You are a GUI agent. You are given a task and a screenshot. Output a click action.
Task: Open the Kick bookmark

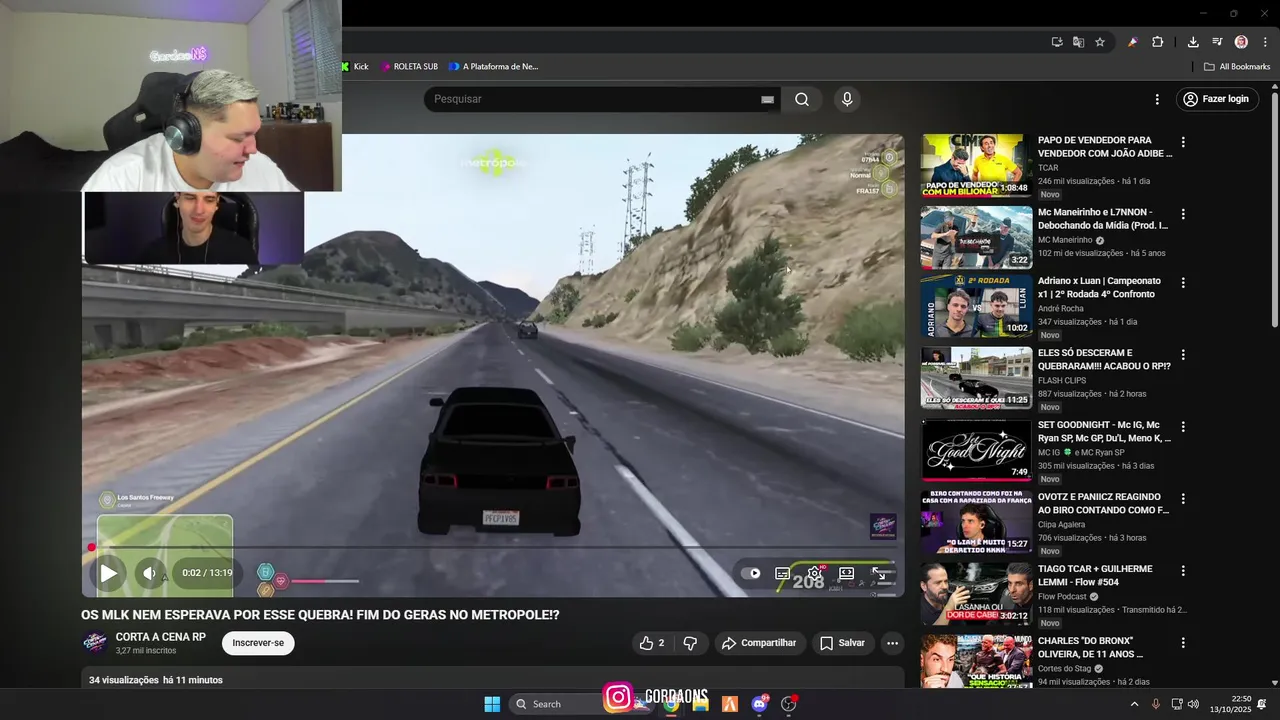point(354,67)
